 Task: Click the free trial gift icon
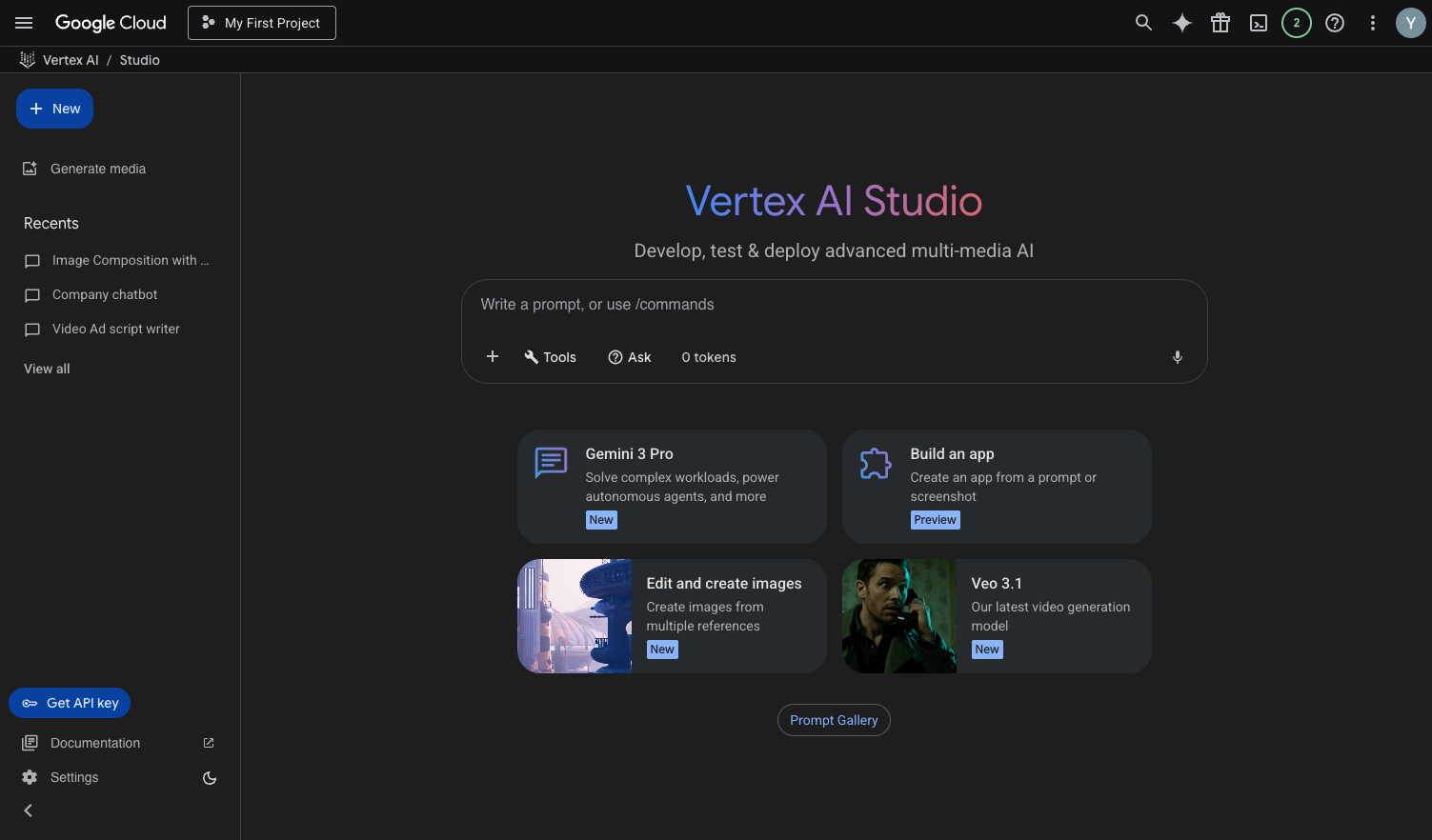pyautogui.click(x=1220, y=22)
